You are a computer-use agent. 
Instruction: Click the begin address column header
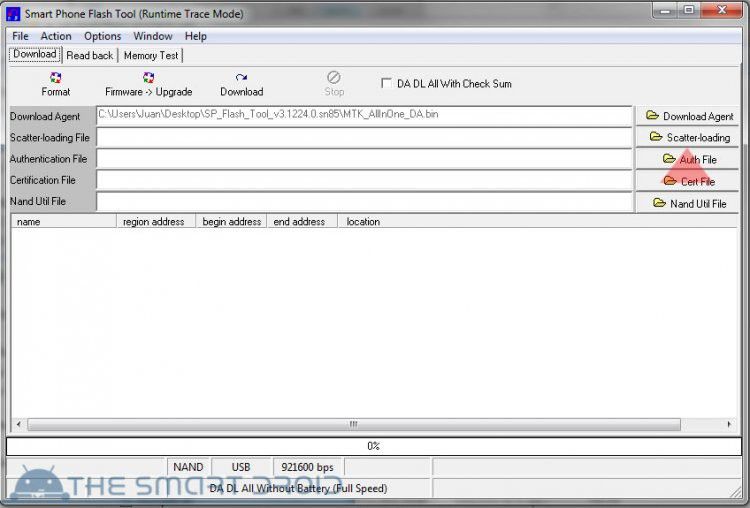coord(231,221)
